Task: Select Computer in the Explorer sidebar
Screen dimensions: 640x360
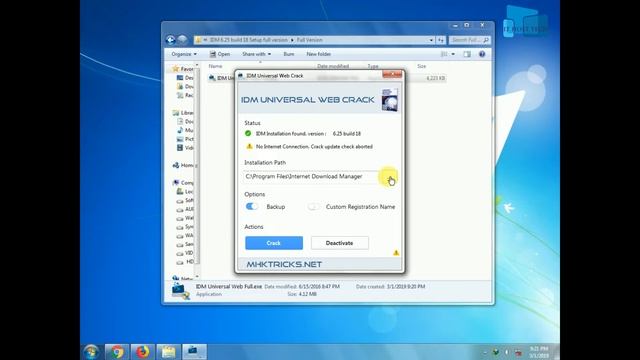Action: coord(183,183)
